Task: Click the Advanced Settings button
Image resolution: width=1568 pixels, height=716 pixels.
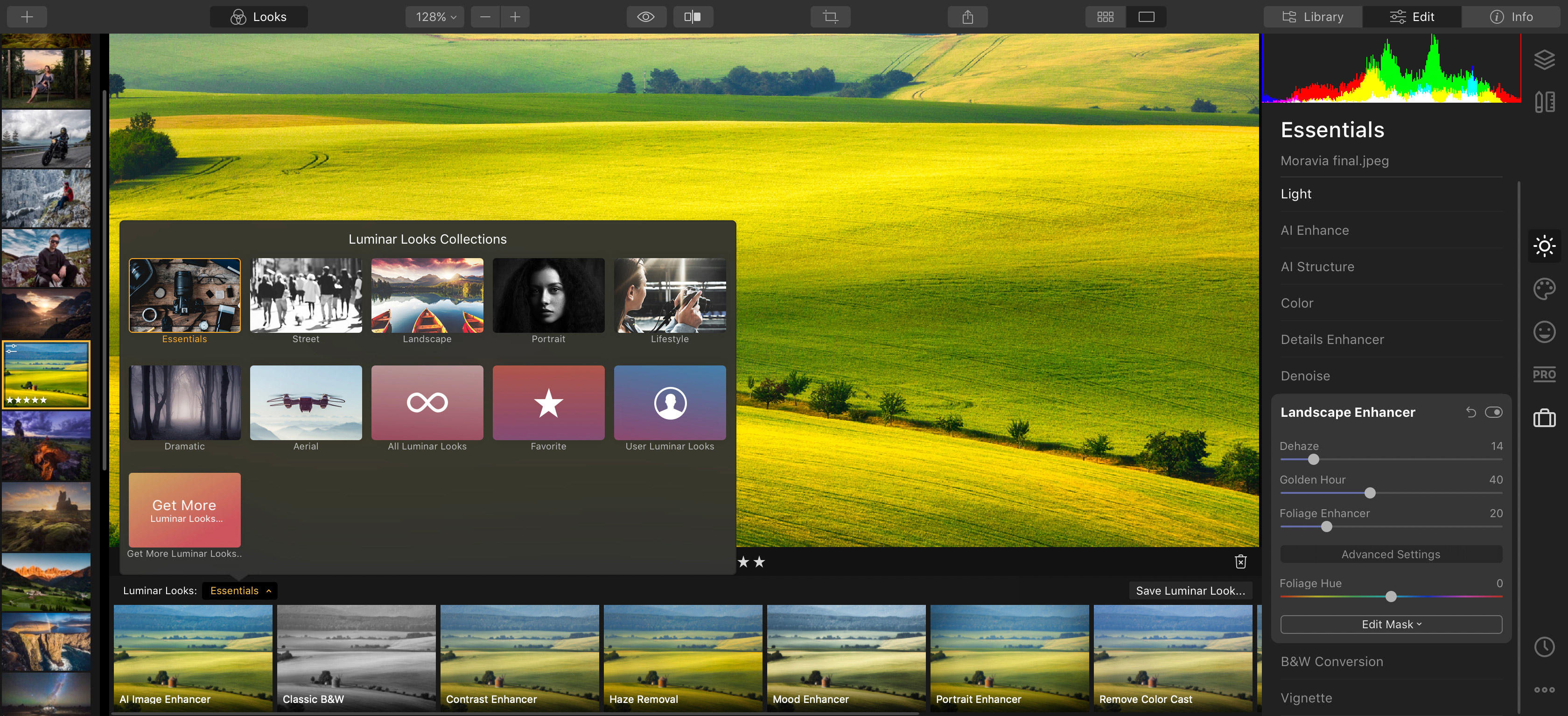Action: click(x=1391, y=554)
